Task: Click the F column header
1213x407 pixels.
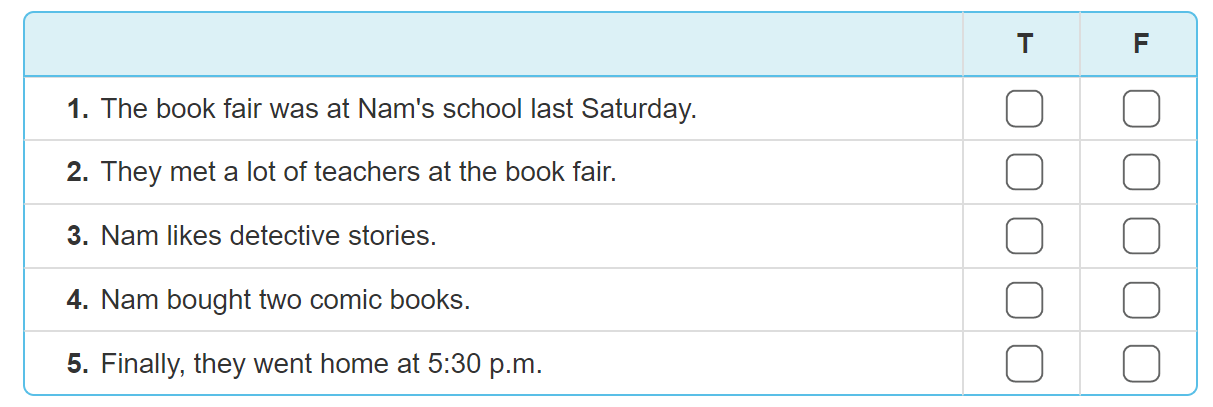Action: [x=1141, y=45]
